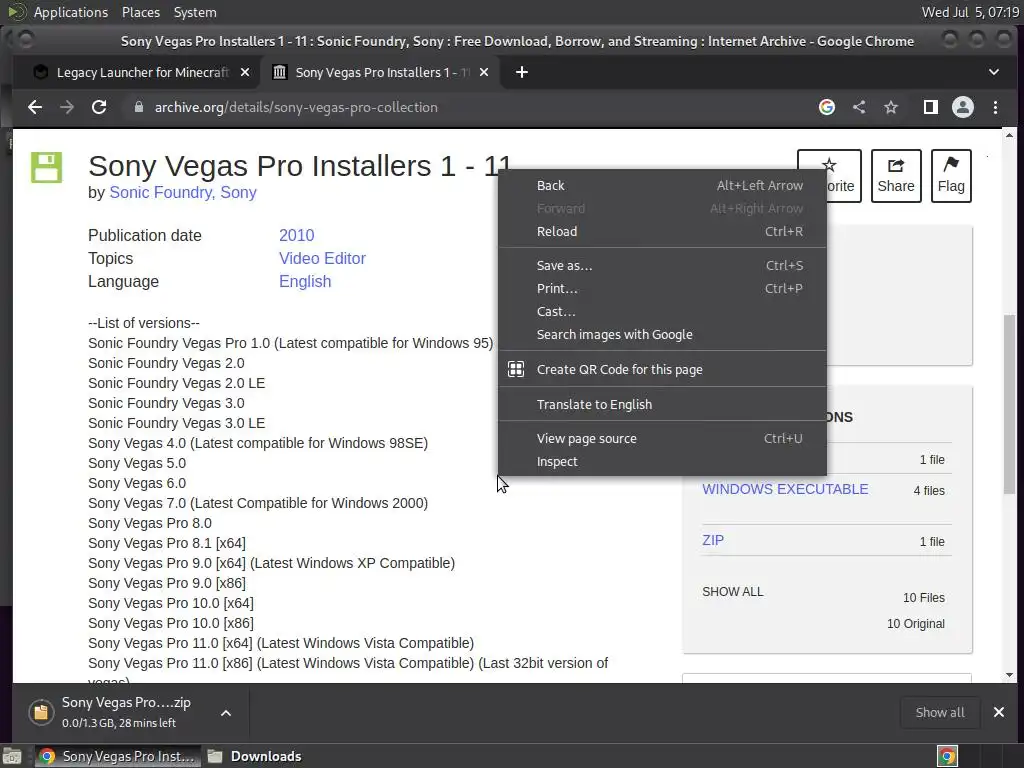The width and height of the screenshot is (1024, 768).
Task: Expand the tab search chevron
Action: point(994,72)
